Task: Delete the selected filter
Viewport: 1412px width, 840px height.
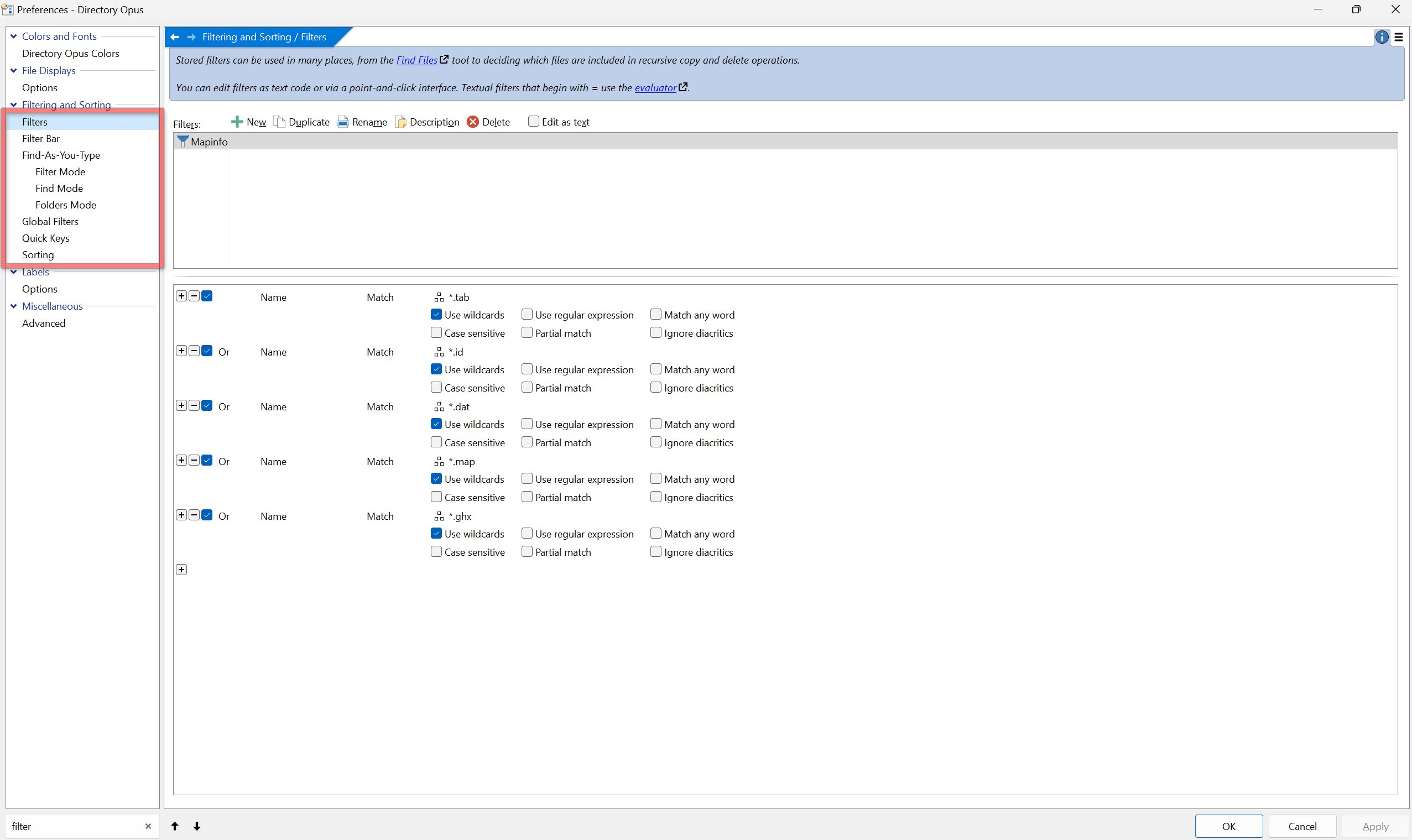Action: tap(488, 122)
